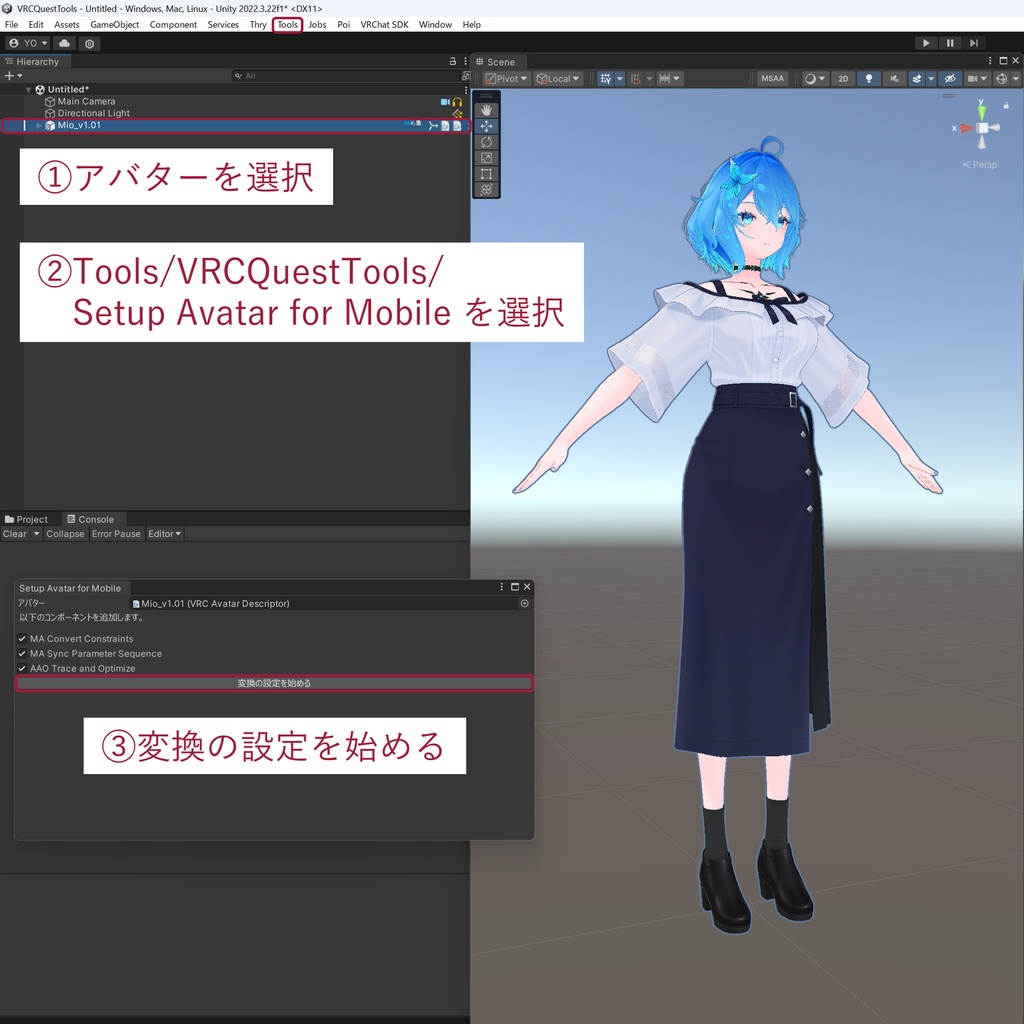Viewport: 1024px width, 1024px height.
Task: Click the Pause button
Action: pyautogui.click(x=950, y=43)
